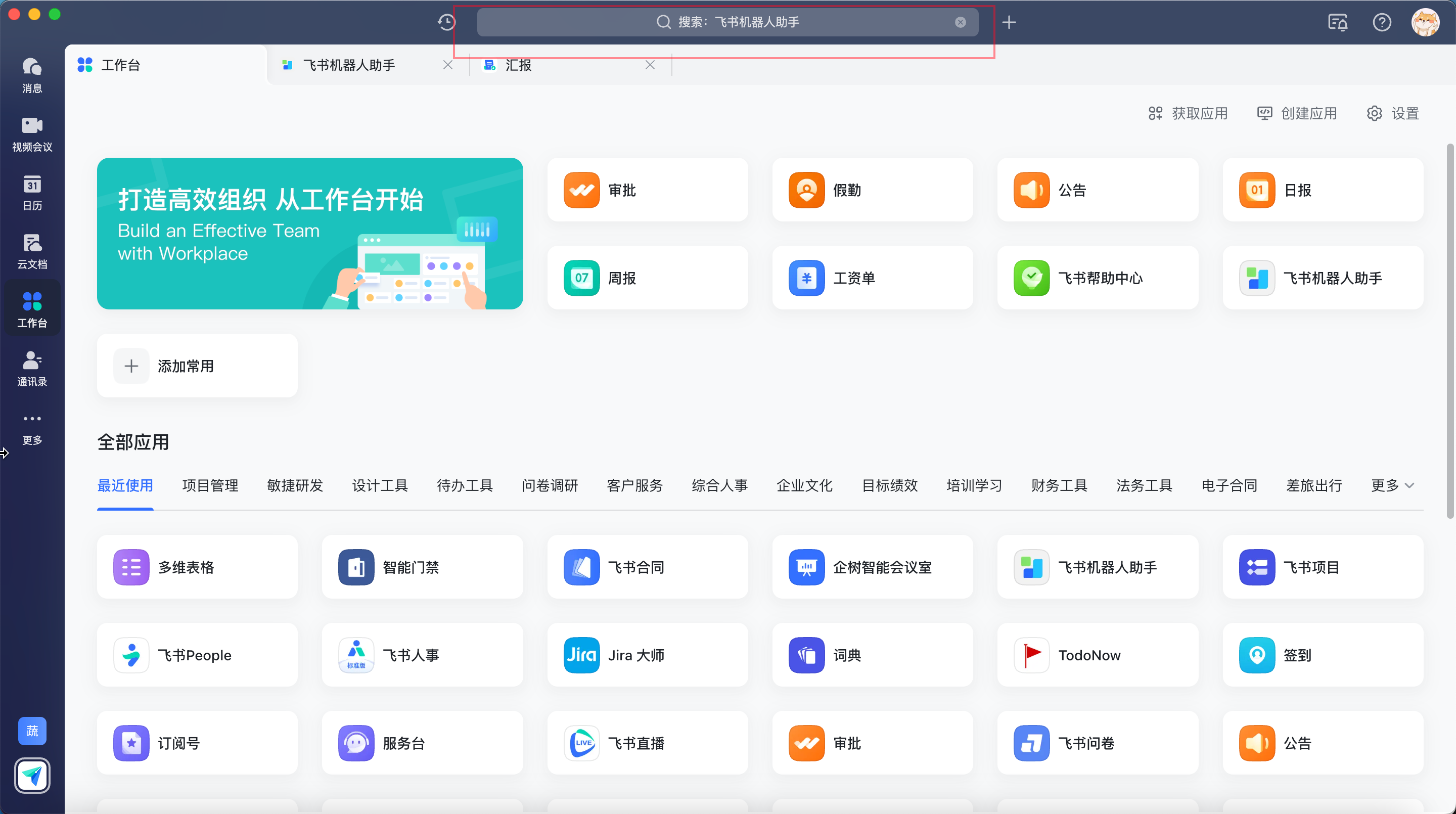Open 多维表格 app card
Screen dimensions: 1456x814
point(197,567)
